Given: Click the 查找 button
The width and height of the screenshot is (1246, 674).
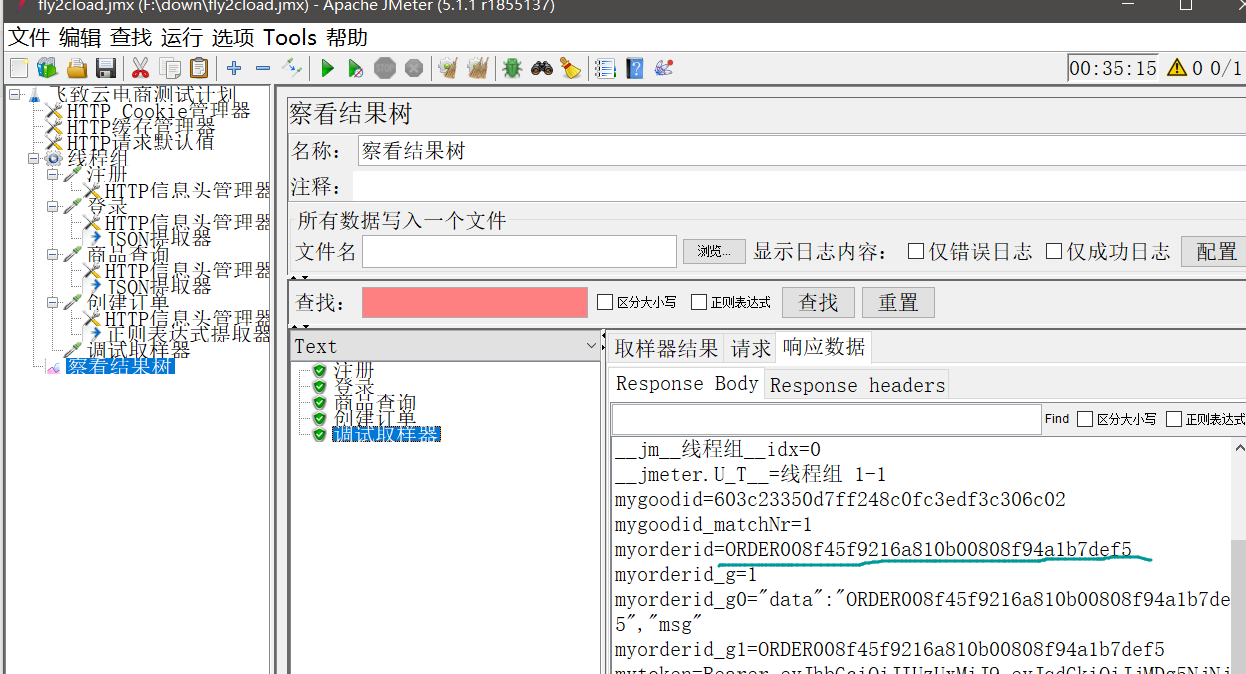Looking at the screenshot, I should pyautogui.click(x=818, y=302).
